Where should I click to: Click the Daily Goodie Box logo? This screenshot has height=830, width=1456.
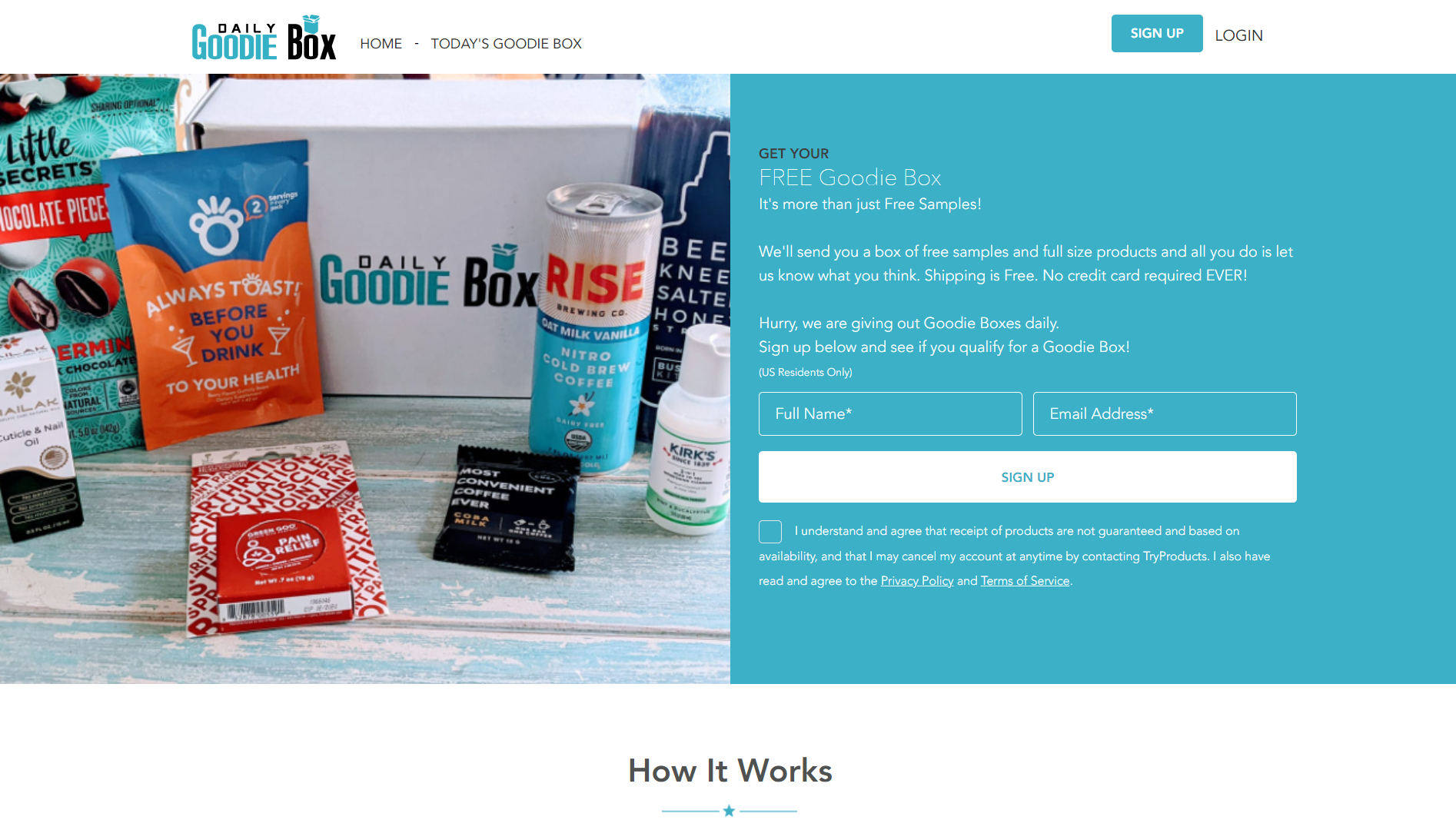coord(264,37)
